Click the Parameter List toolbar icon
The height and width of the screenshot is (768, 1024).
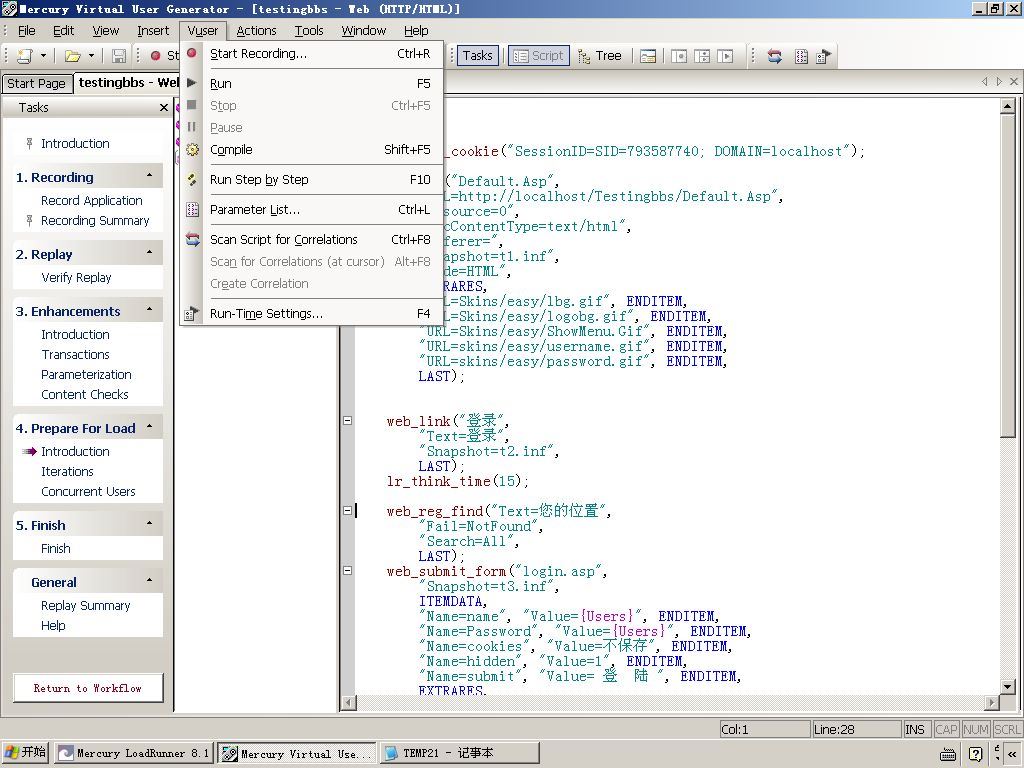coord(800,56)
